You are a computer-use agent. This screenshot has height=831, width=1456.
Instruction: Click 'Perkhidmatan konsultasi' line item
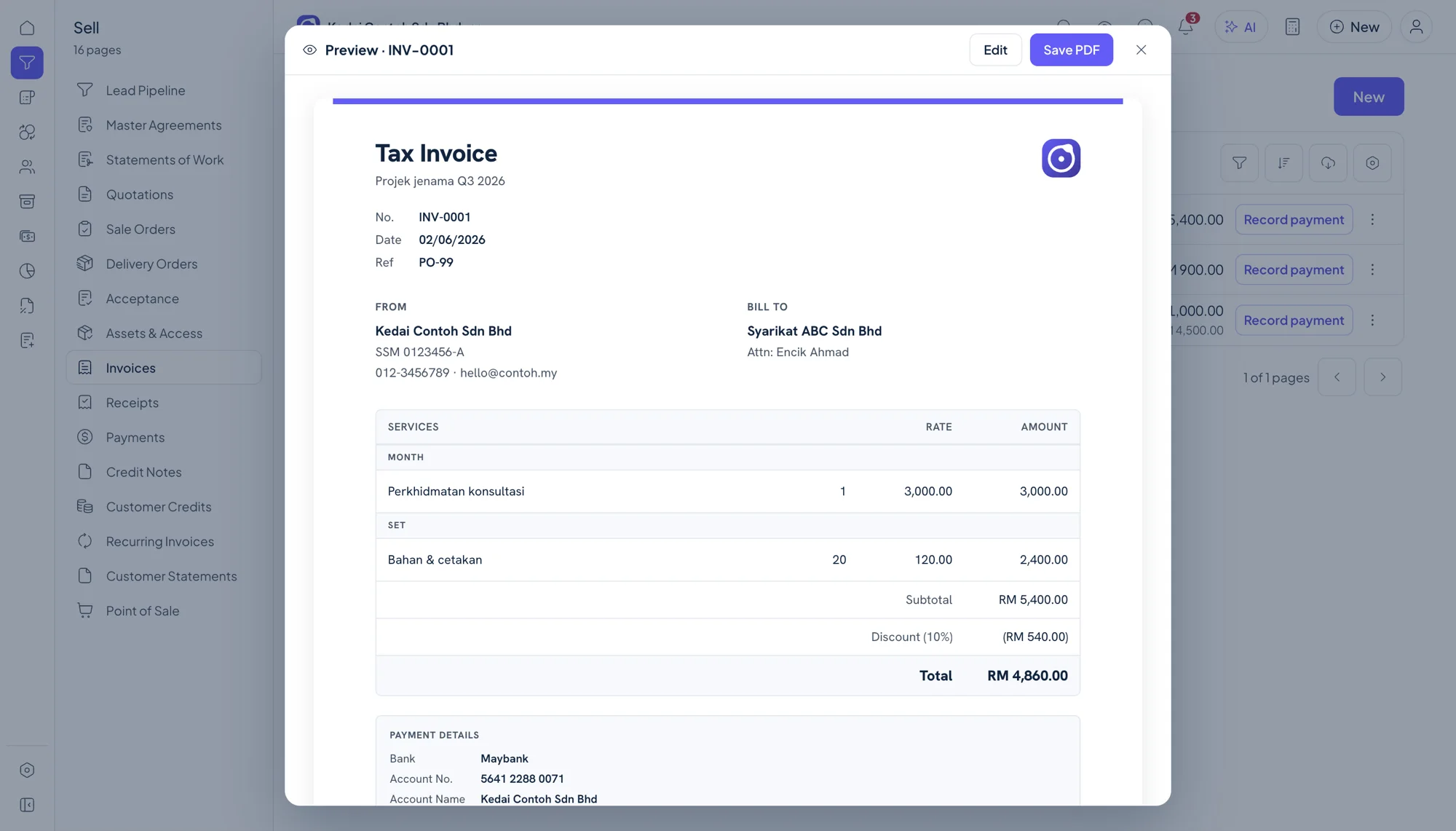[x=456, y=492]
